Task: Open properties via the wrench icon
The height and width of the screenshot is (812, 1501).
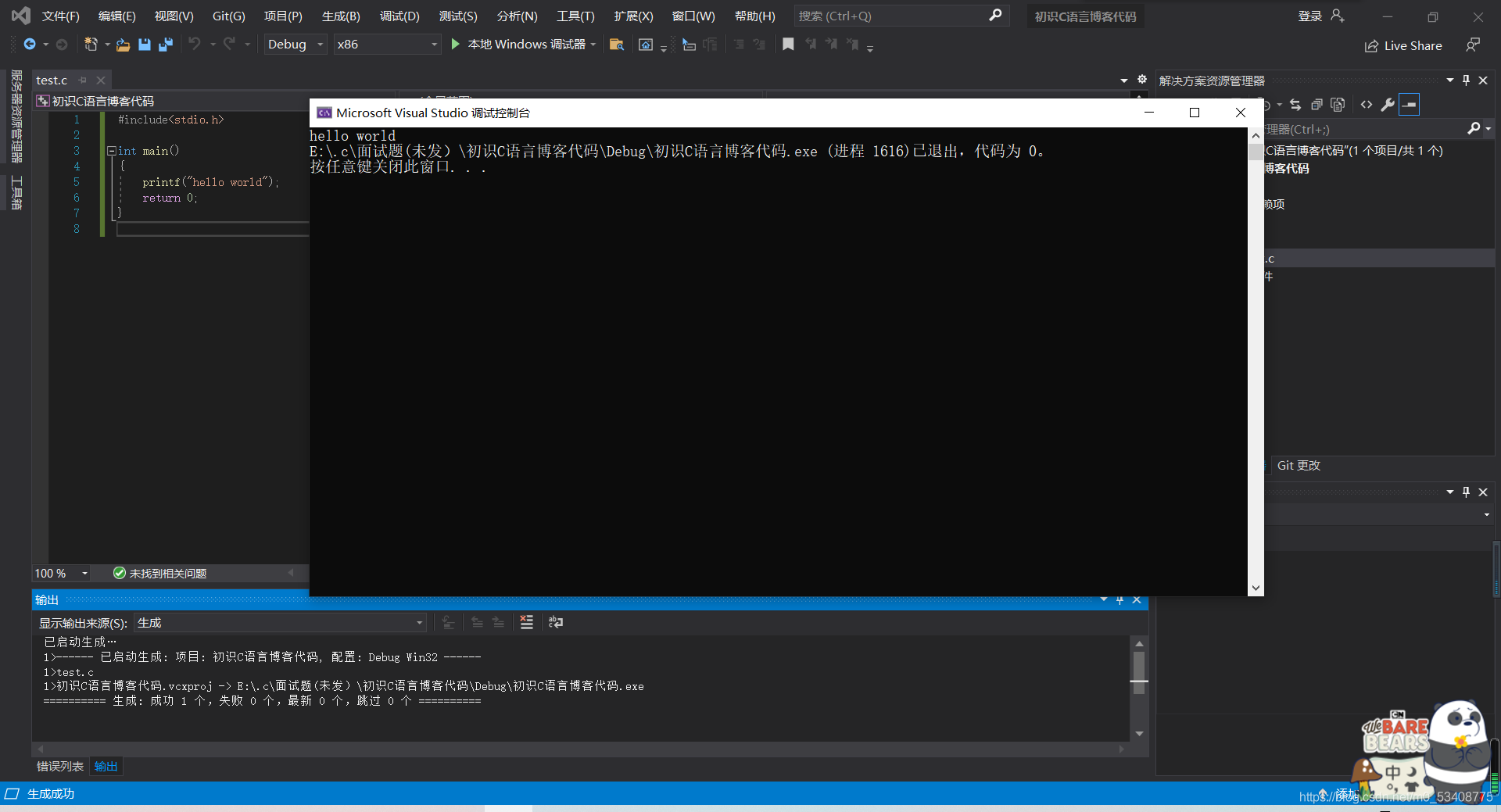Action: pyautogui.click(x=1388, y=105)
